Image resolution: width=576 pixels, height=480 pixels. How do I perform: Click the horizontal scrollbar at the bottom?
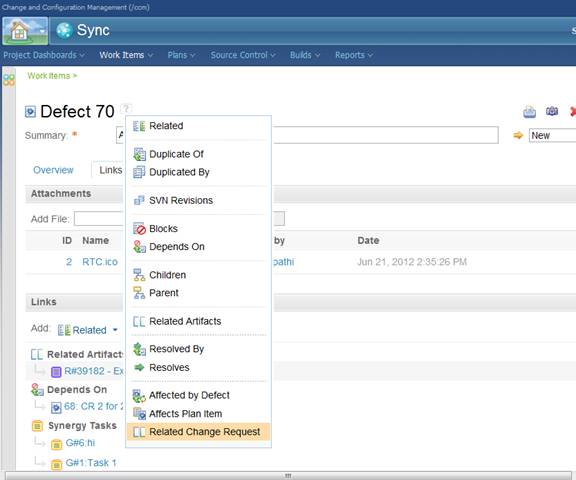[x=288, y=476]
